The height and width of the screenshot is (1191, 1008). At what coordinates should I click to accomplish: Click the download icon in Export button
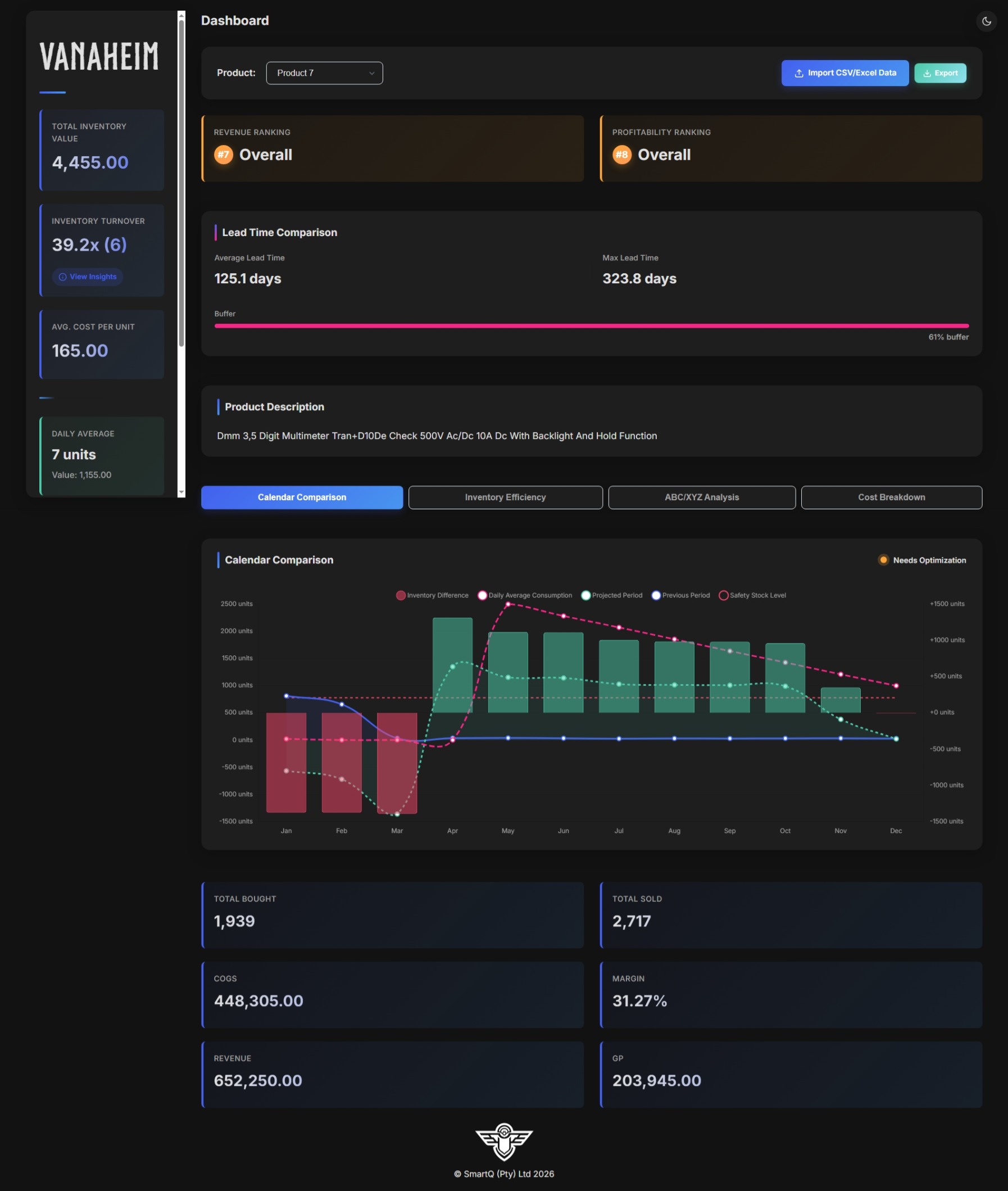(x=927, y=73)
